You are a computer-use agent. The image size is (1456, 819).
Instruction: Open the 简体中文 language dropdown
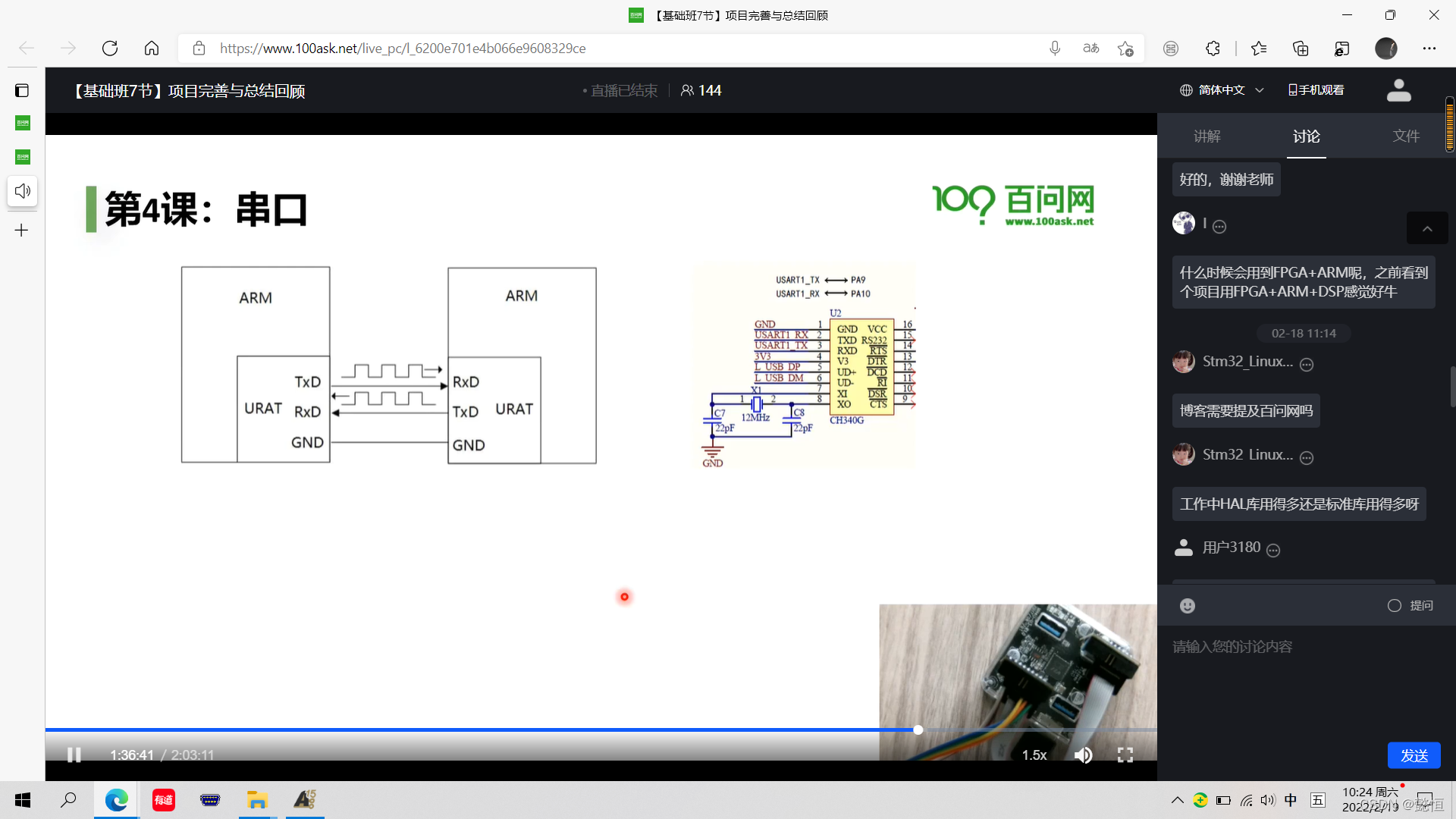click(x=1222, y=90)
